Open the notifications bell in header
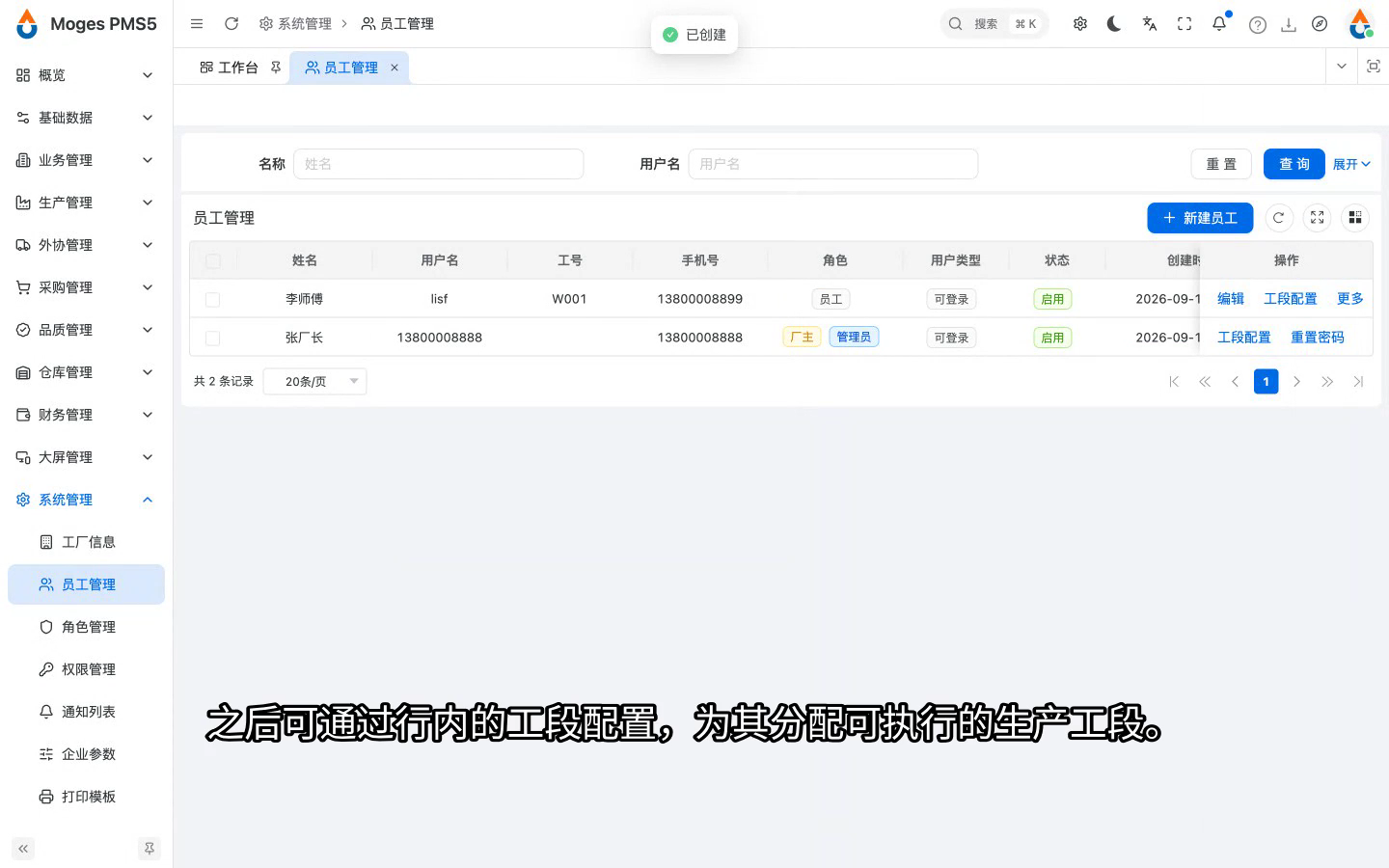 tap(1219, 24)
